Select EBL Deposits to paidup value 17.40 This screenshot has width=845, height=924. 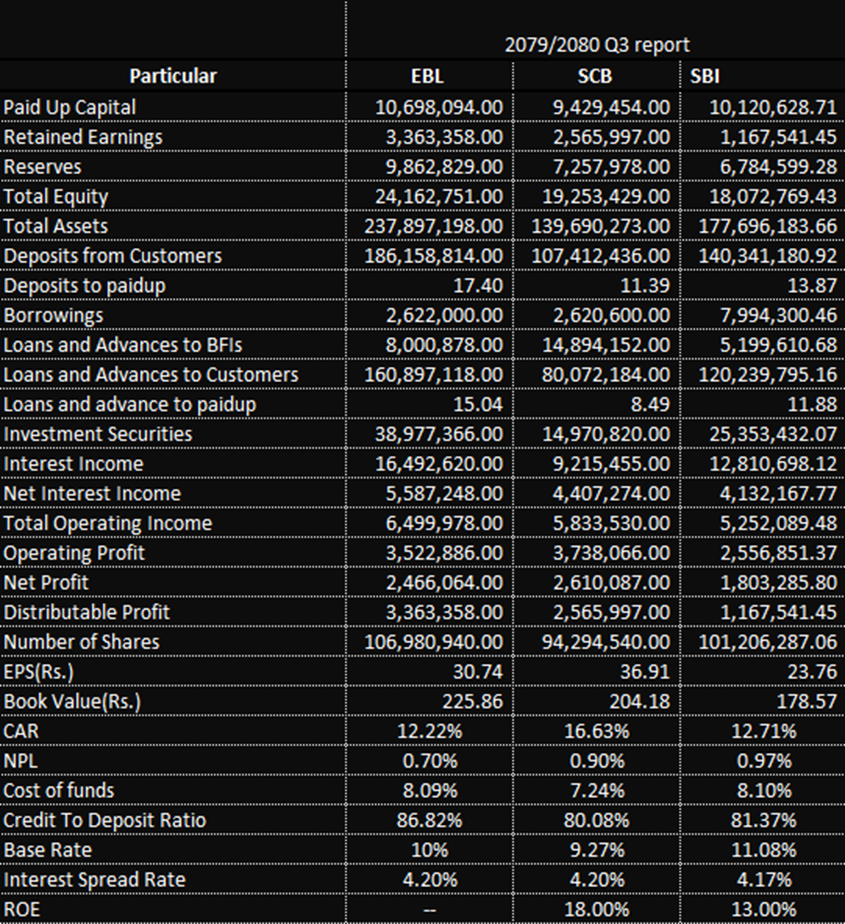point(478,286)
